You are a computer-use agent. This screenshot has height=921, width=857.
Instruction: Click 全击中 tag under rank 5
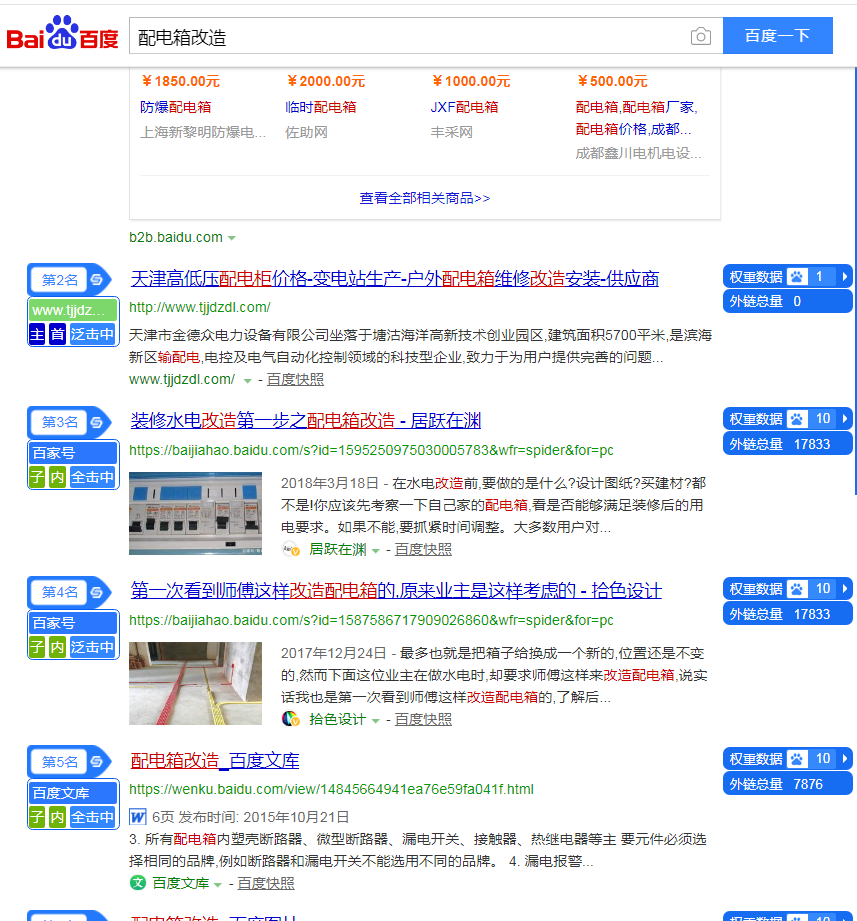(92, 817)
